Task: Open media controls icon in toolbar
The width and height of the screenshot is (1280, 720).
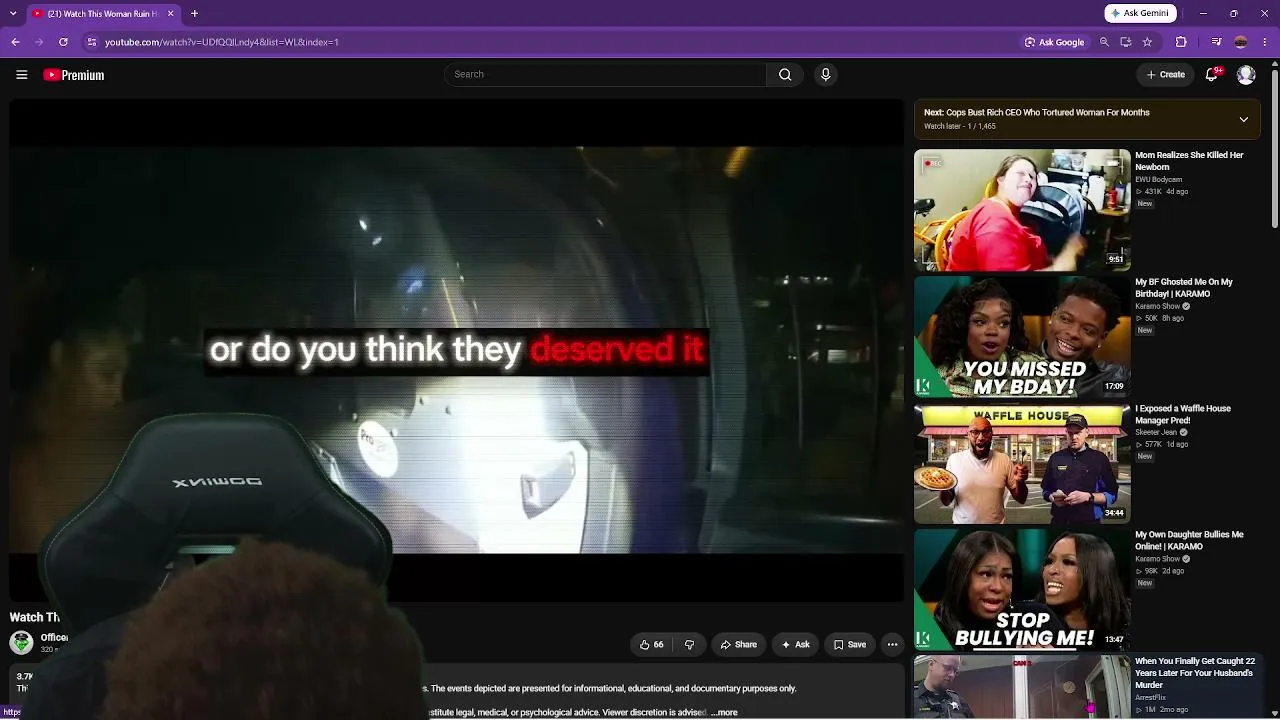Action: tap(1216, 42)
